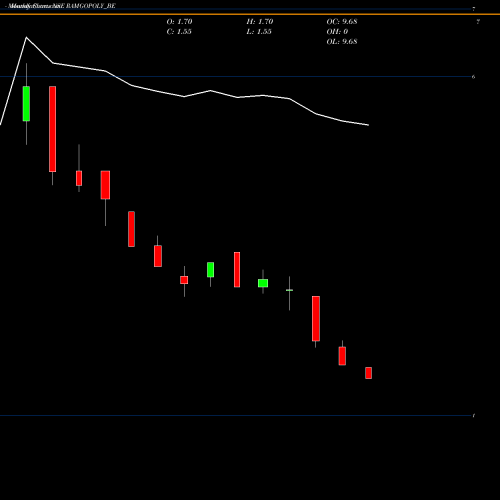Select the thin green doji cross candlestick

289,290
